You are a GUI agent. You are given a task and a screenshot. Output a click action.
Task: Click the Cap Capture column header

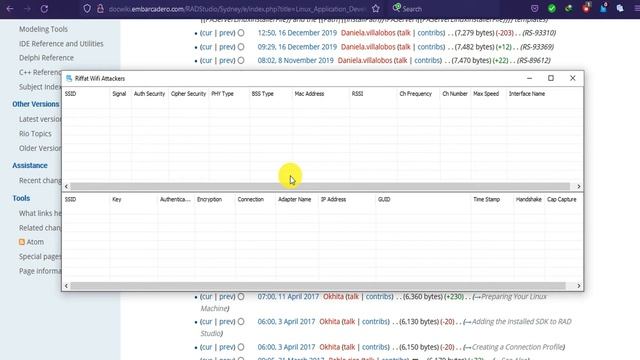(562, 200)
